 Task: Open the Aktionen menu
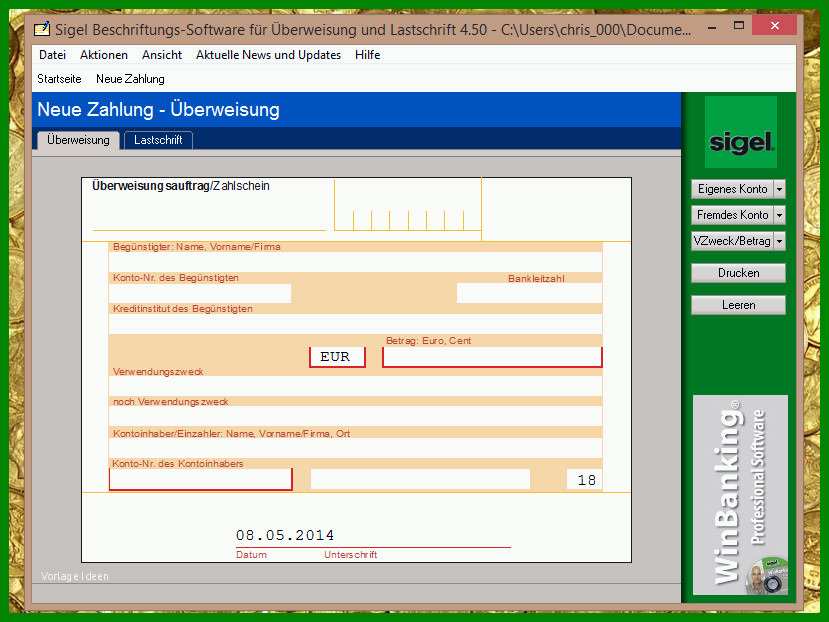pos(104,55)
